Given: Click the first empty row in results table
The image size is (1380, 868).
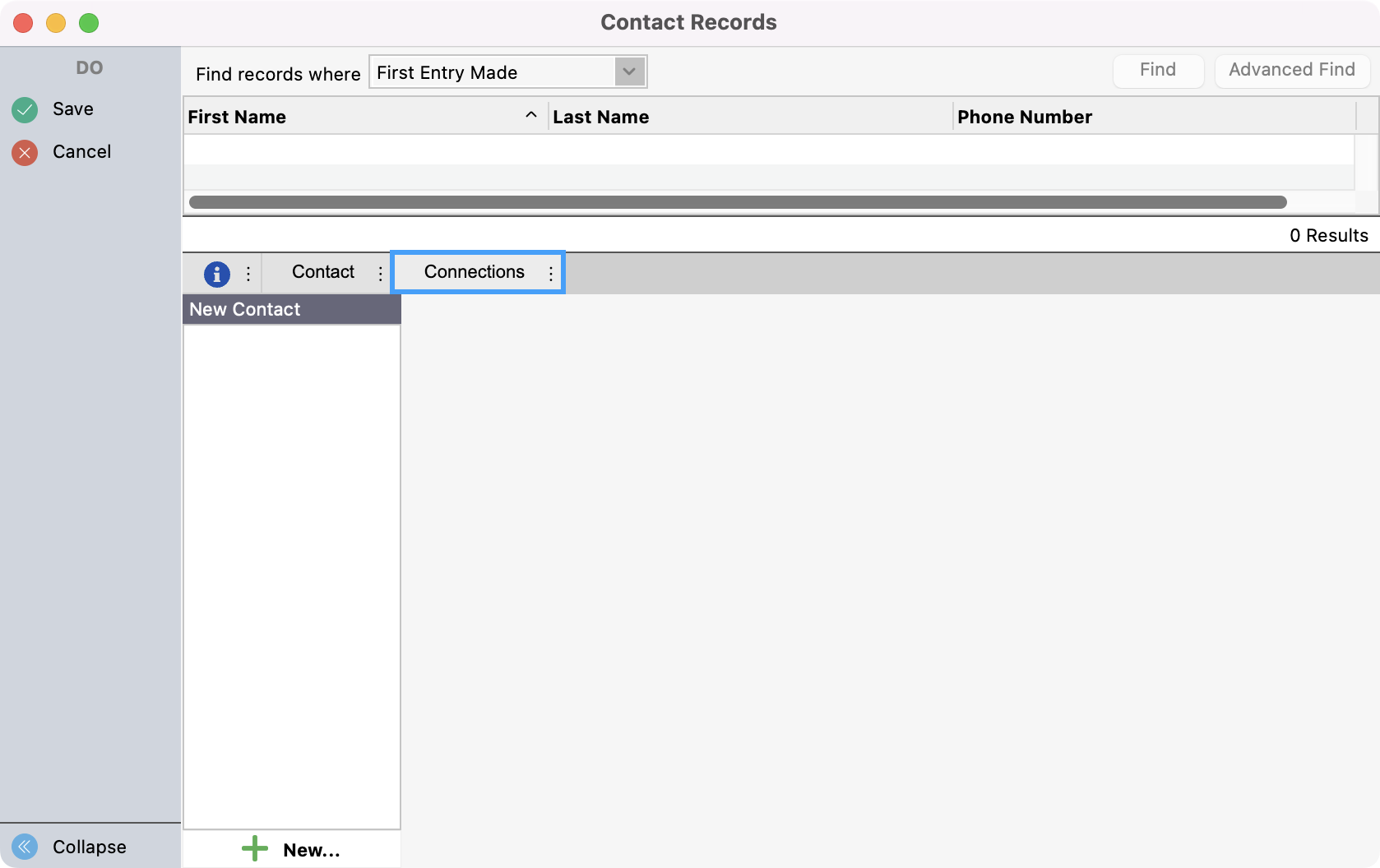Looking at the screenshot, I should pos(768,150).
